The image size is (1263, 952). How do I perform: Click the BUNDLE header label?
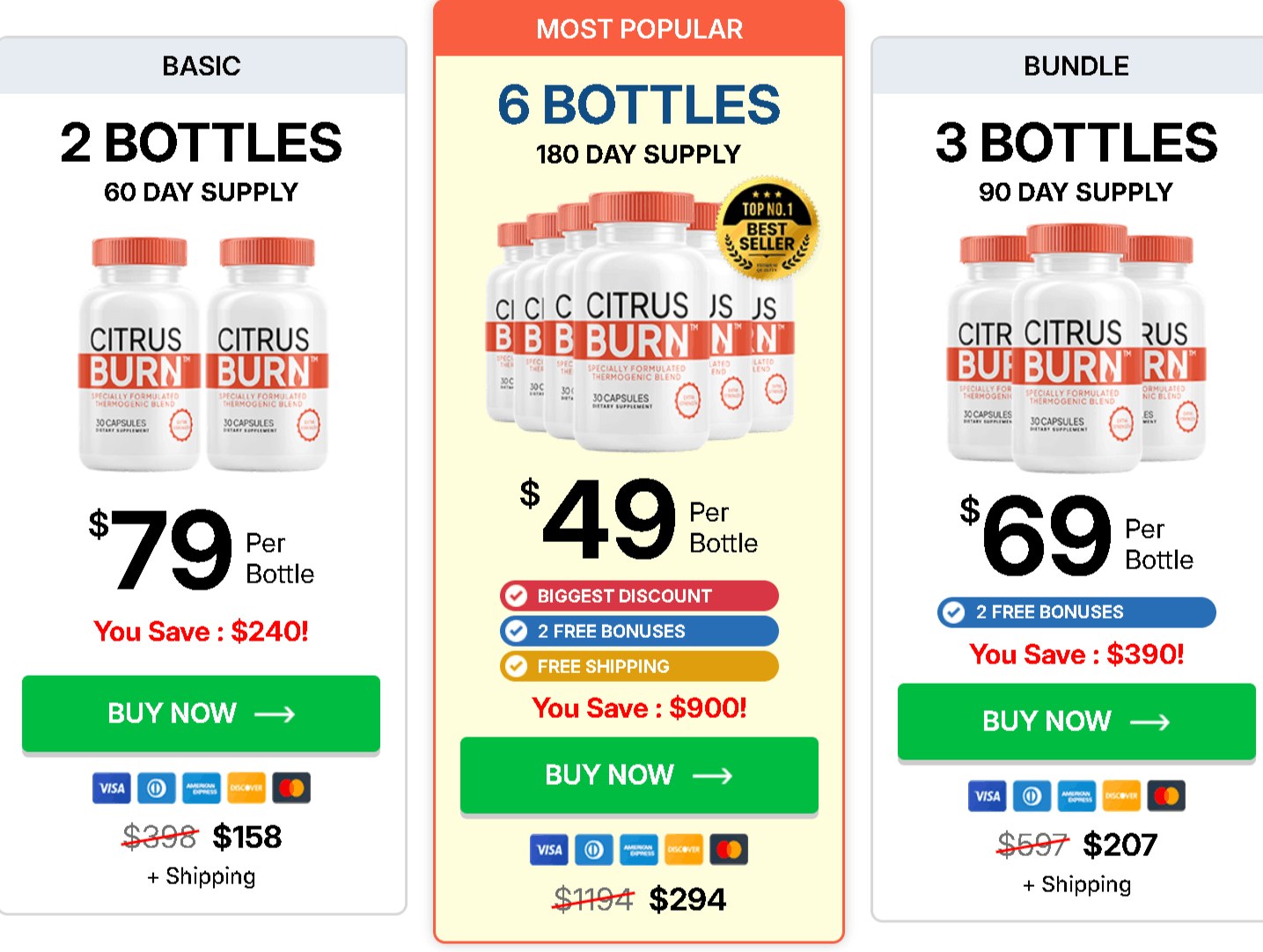(x=1076, y=65)
